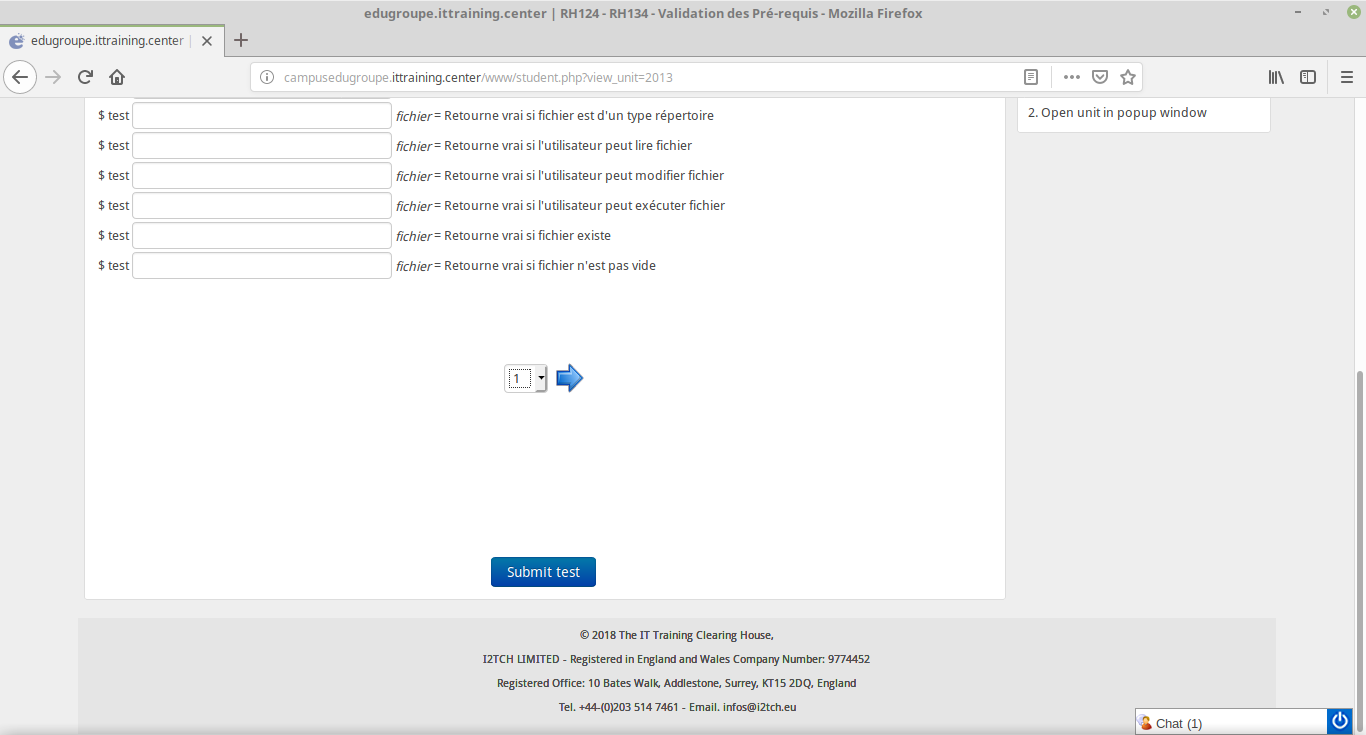
Task: Open the page number dropdown
Action: point(526,378)
